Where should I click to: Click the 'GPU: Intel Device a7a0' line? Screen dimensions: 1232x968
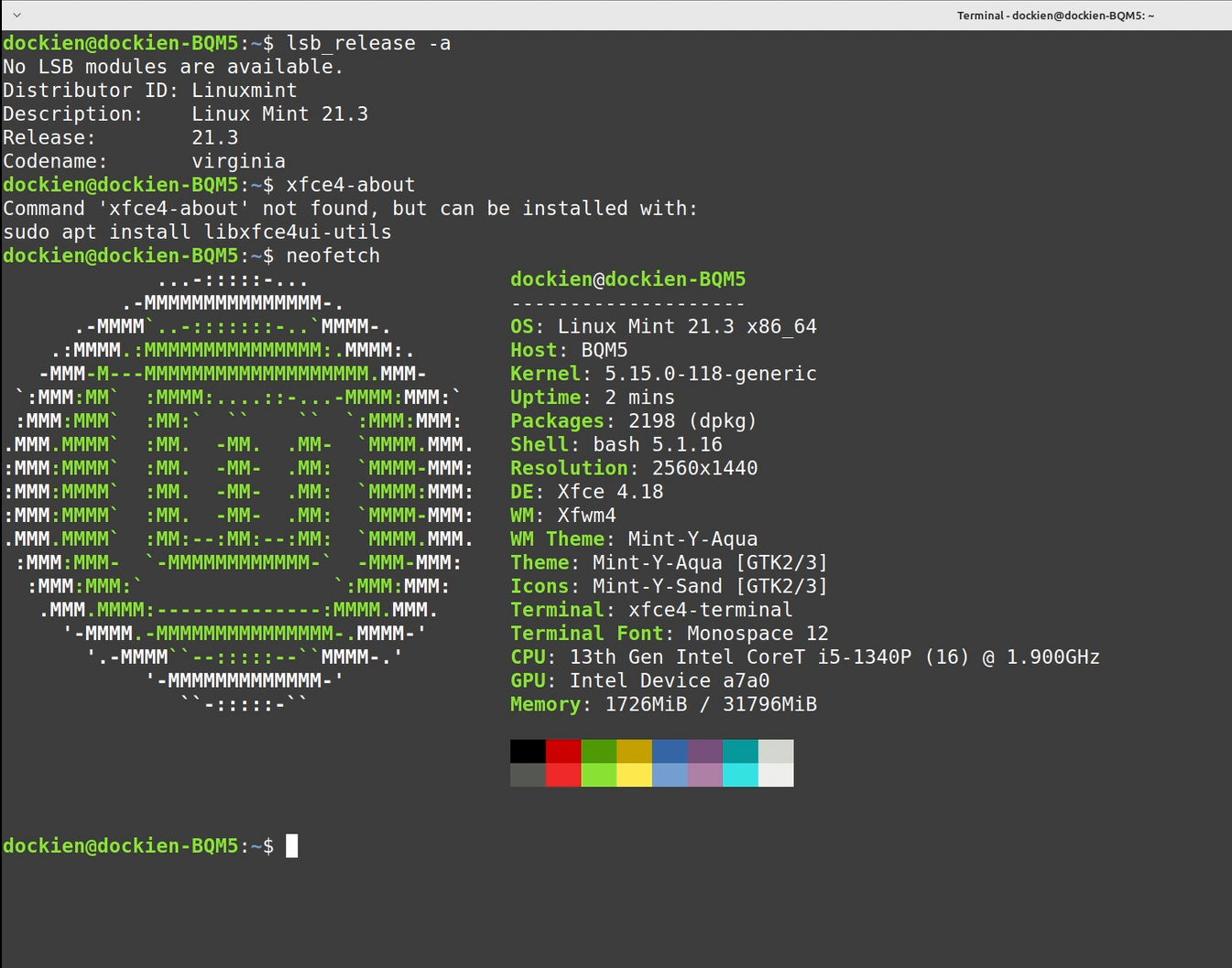pyautogui.click(x=640, y=681)
